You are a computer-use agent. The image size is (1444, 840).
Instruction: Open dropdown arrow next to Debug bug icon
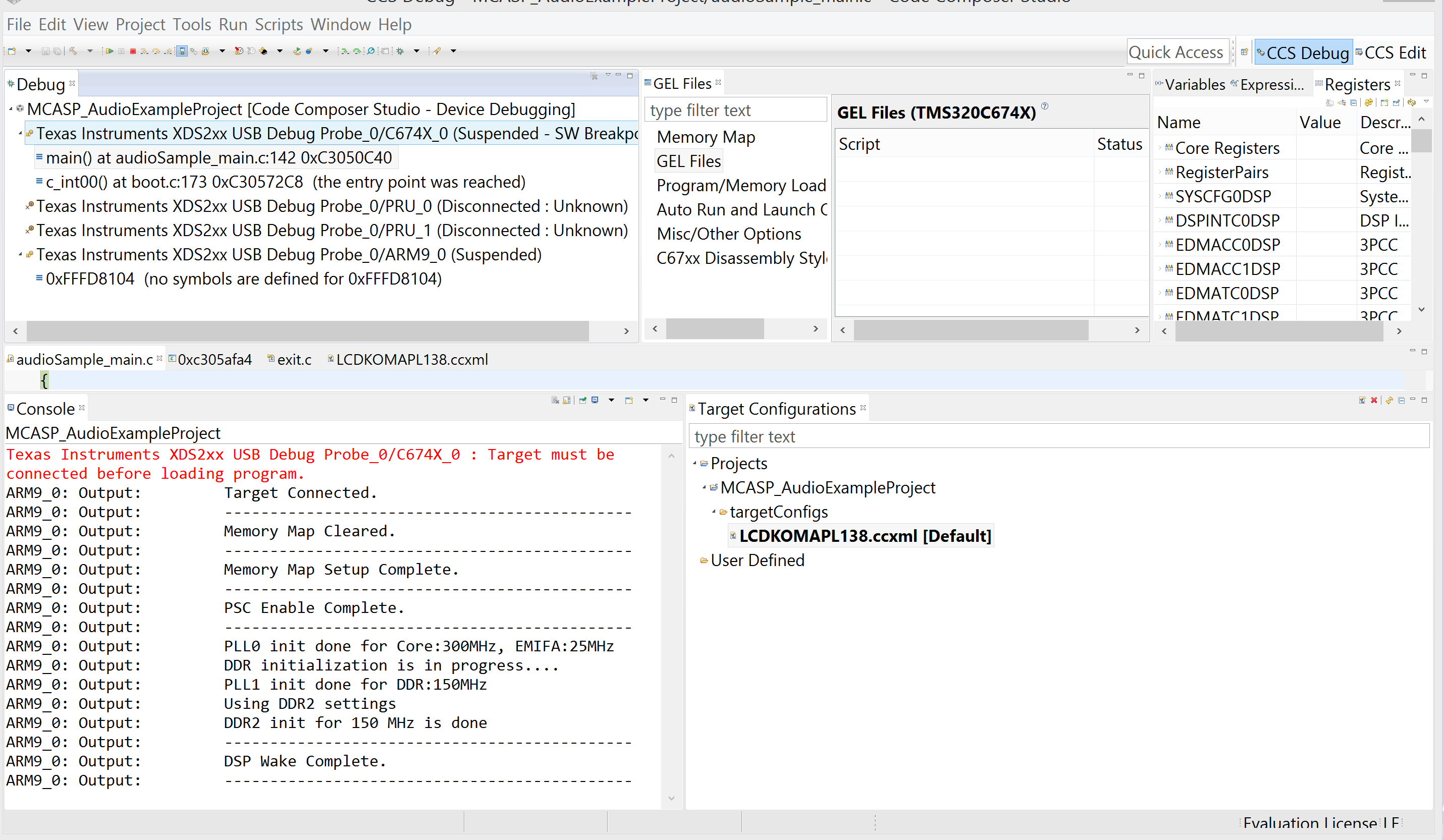point(416,51)
